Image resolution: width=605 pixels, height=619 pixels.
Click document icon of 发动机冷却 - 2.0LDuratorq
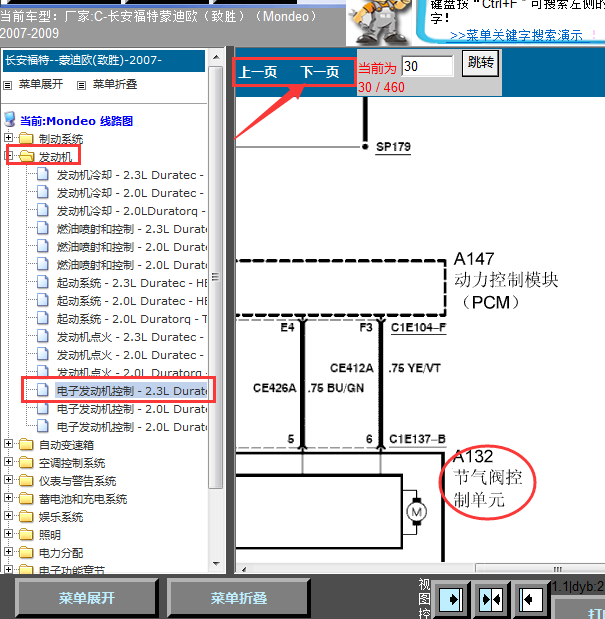(43, 210)
